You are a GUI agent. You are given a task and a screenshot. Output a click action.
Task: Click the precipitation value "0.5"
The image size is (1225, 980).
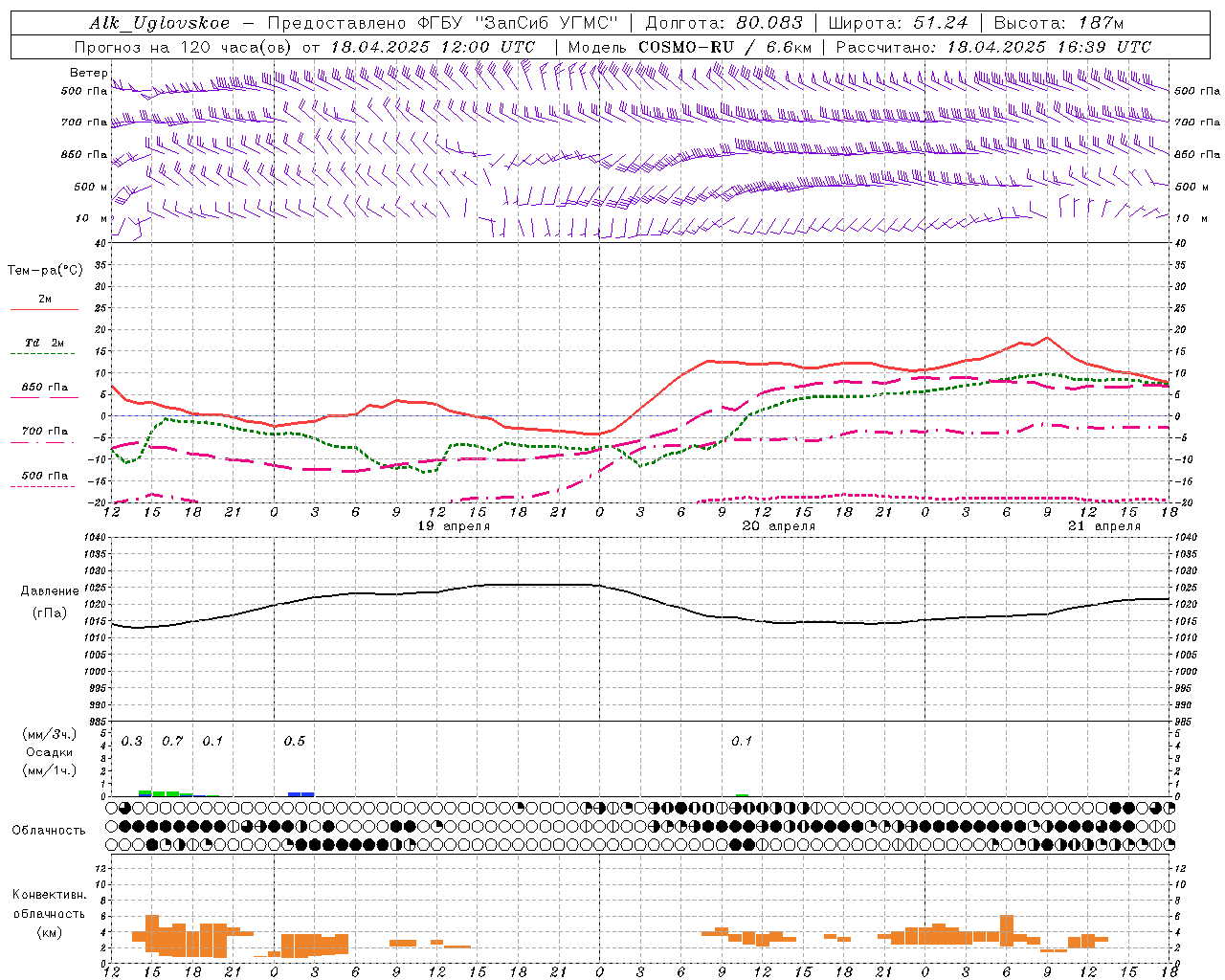(295, 742)
